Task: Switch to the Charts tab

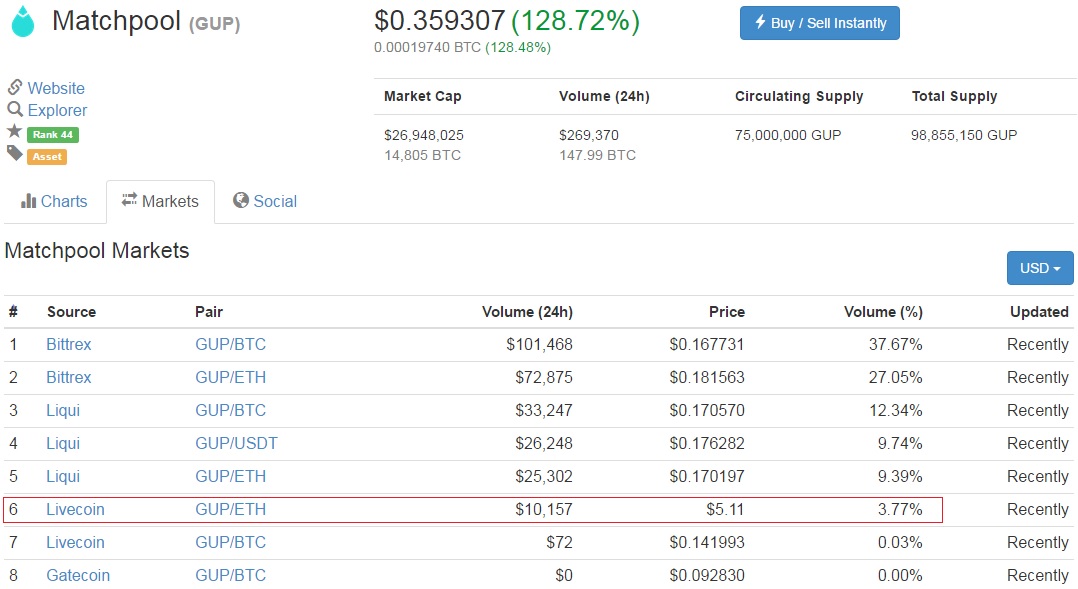Action: click(x=54, y=201)
